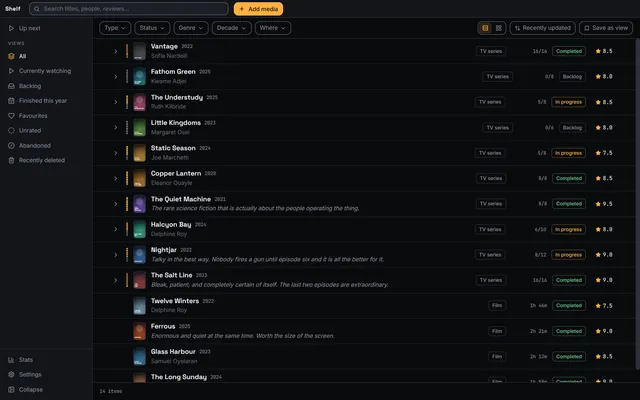Select the Currently watching view
The image size is (640, 400).
[x=46, y=71]
